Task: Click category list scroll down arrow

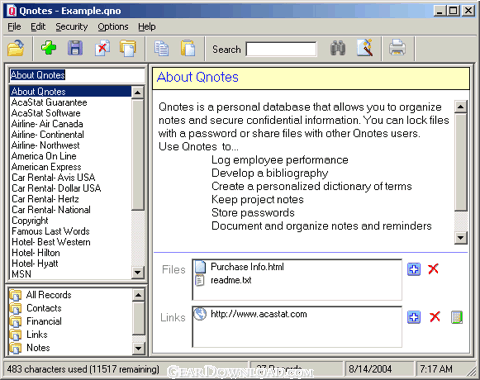Action: coord(139,349)
